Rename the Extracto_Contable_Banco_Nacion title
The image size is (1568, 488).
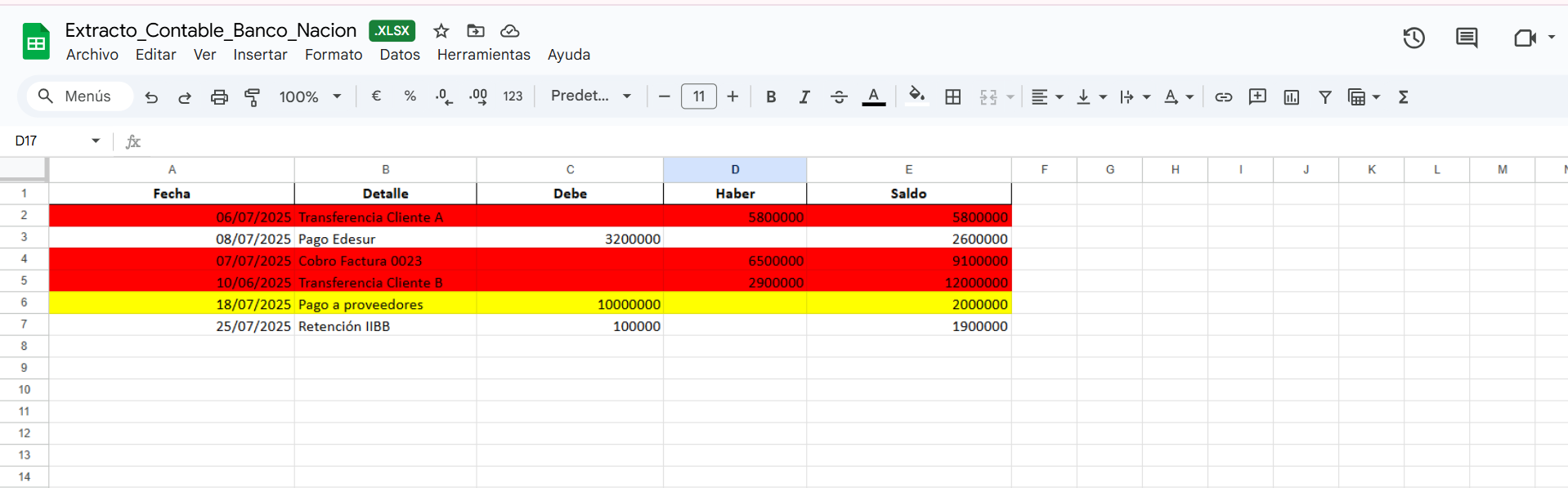pos(211,30)
